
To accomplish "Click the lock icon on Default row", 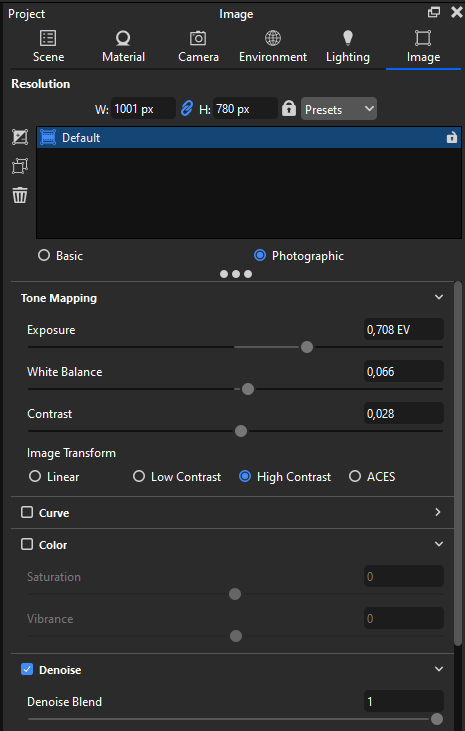I will pyautogui.click(x=451, y=138).
